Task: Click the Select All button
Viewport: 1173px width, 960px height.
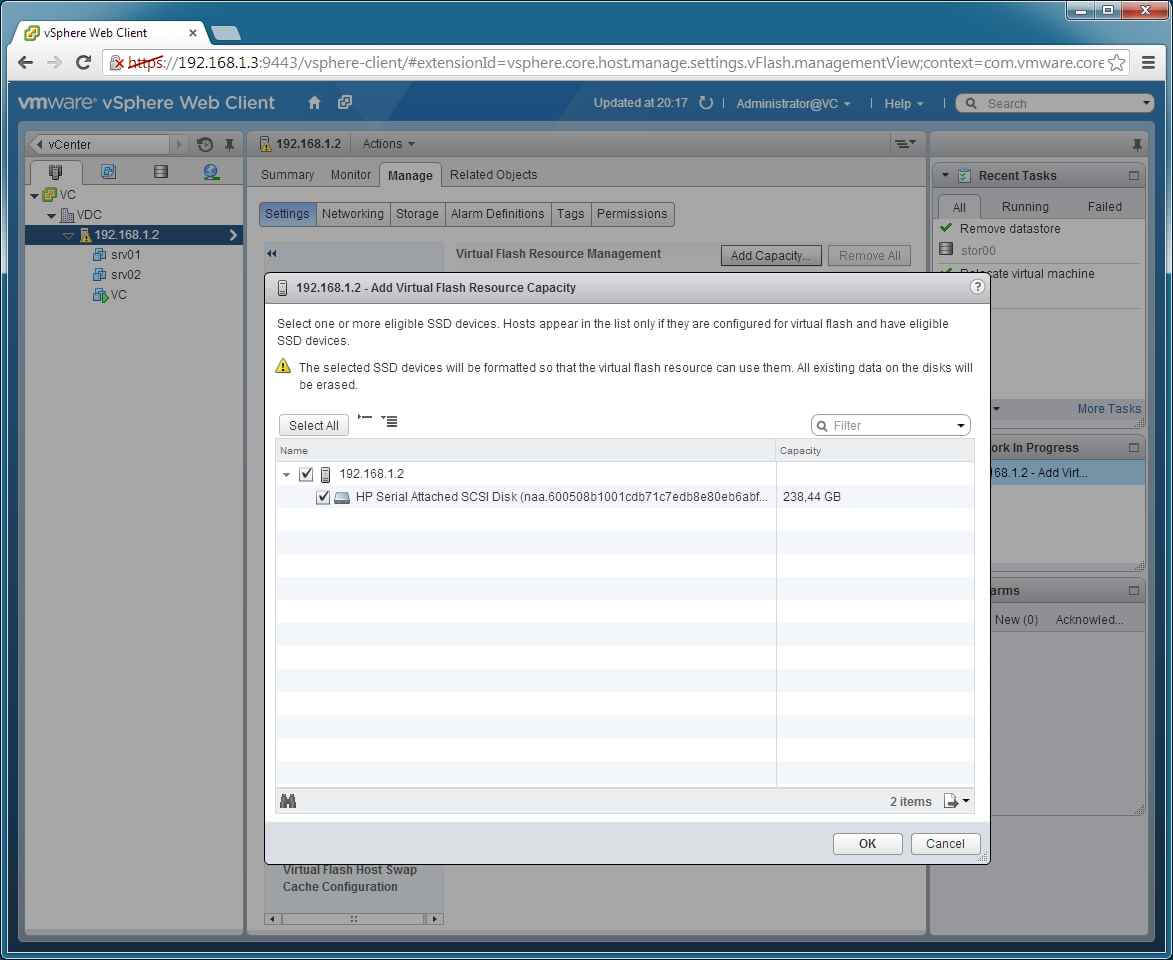Action: pyautogui.click(x=313, y=425)
